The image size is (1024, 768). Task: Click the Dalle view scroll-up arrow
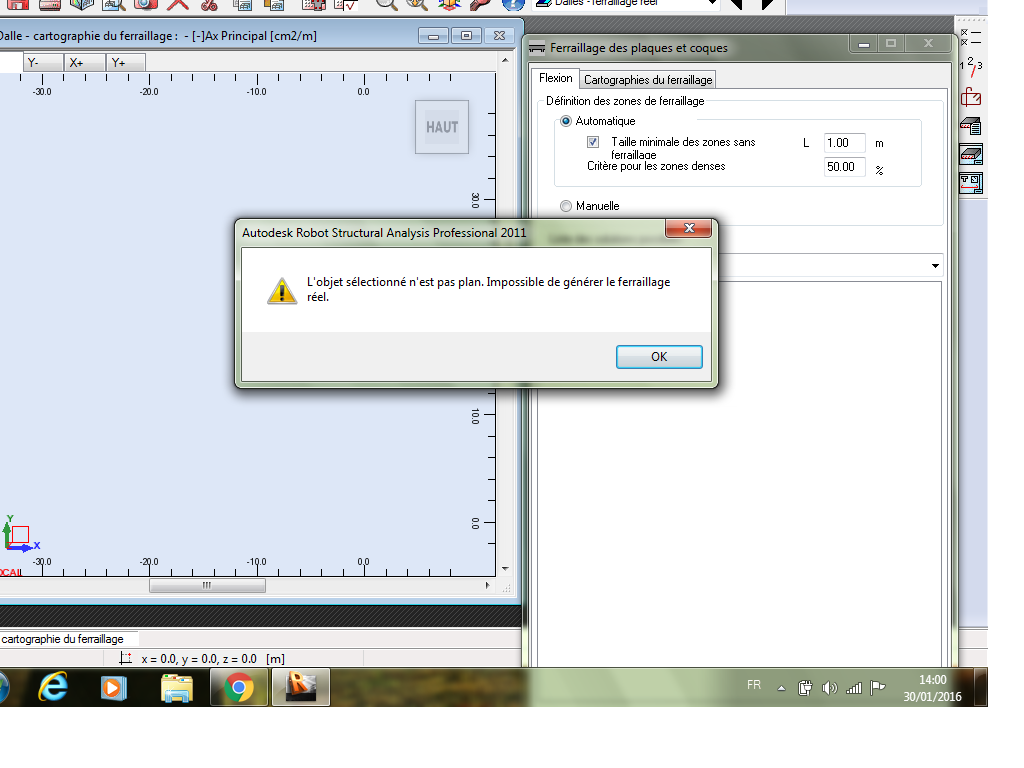505,60
